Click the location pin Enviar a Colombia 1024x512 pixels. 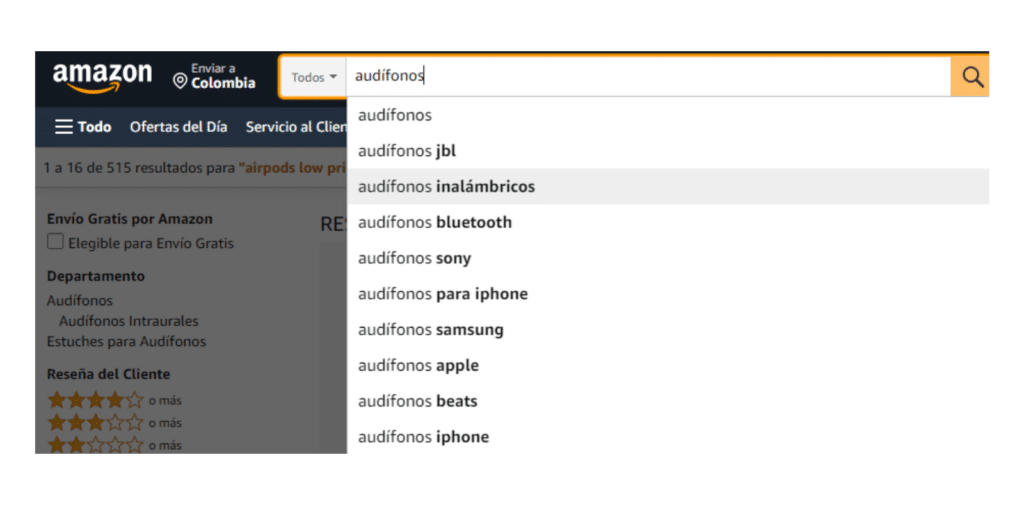(214, 76)
